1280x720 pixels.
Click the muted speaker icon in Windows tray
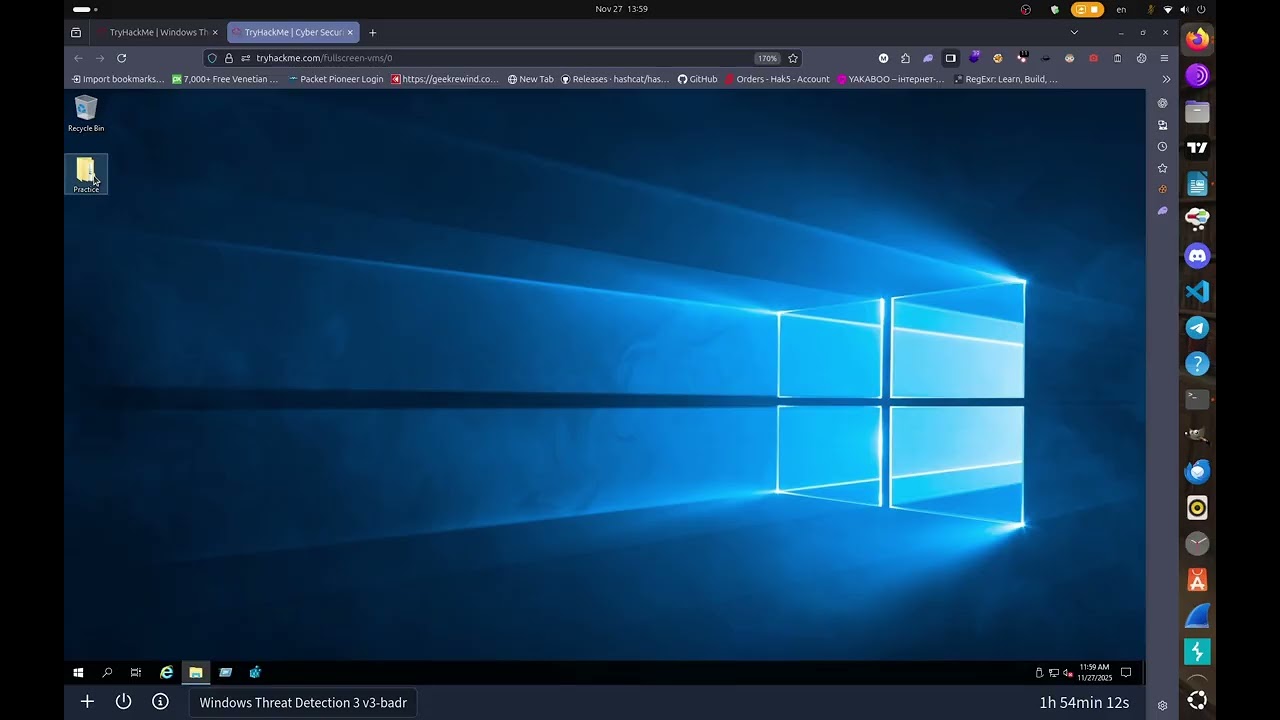click(x=1068, y=673)
